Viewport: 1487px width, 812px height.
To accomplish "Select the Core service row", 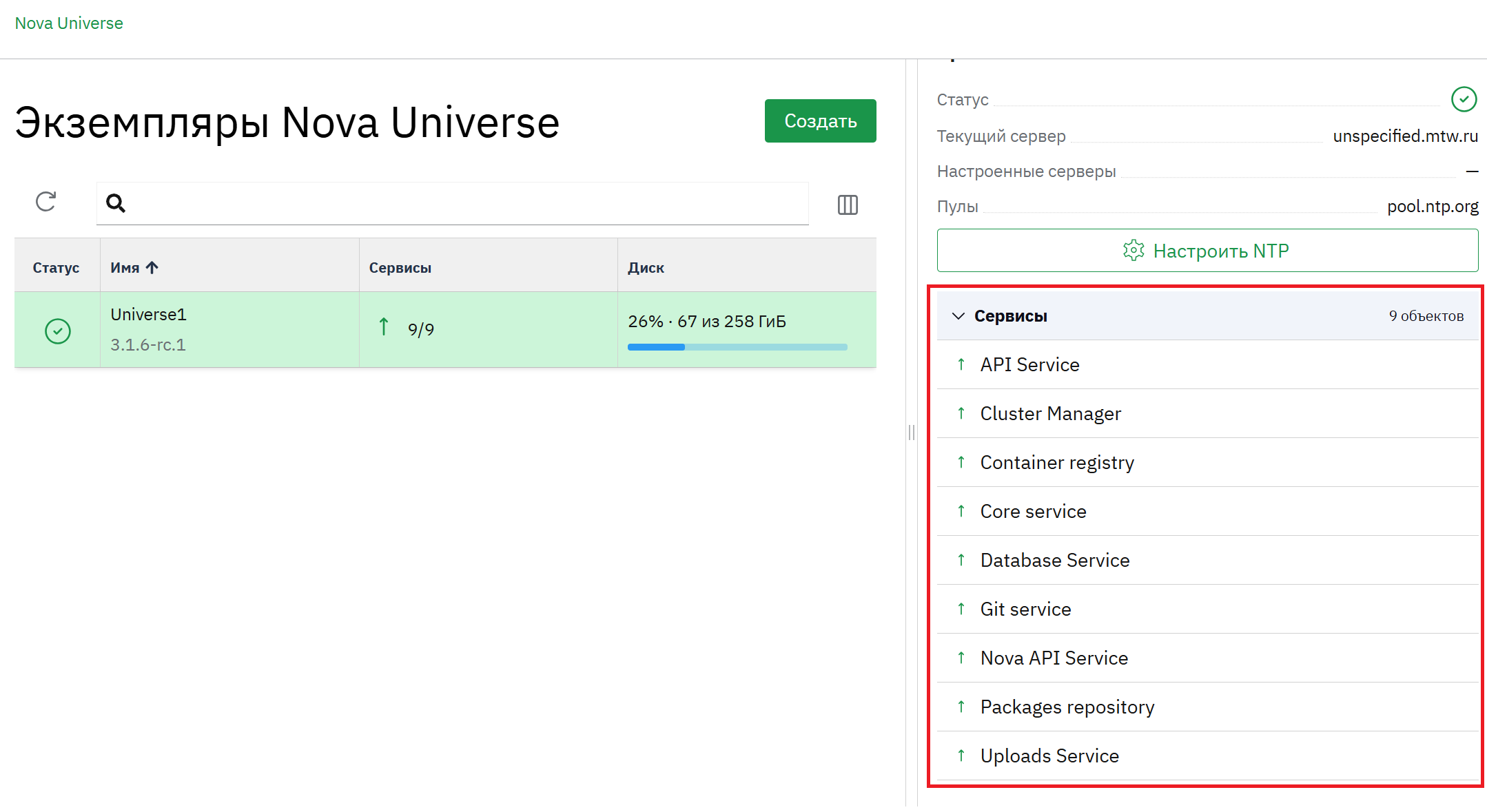I will [1208, 511].
